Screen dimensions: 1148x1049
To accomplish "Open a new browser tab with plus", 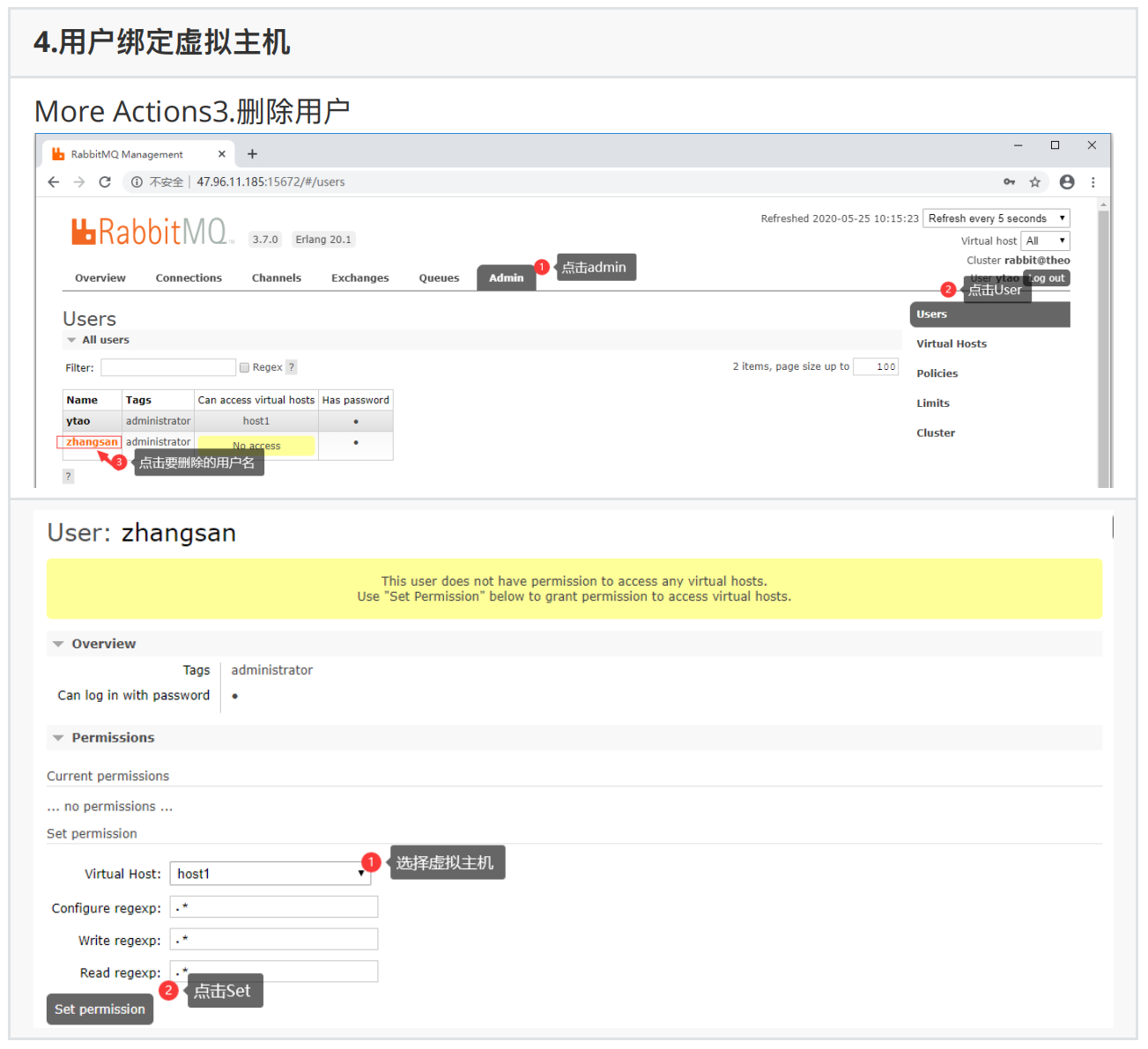I will (x=252, y=154).
